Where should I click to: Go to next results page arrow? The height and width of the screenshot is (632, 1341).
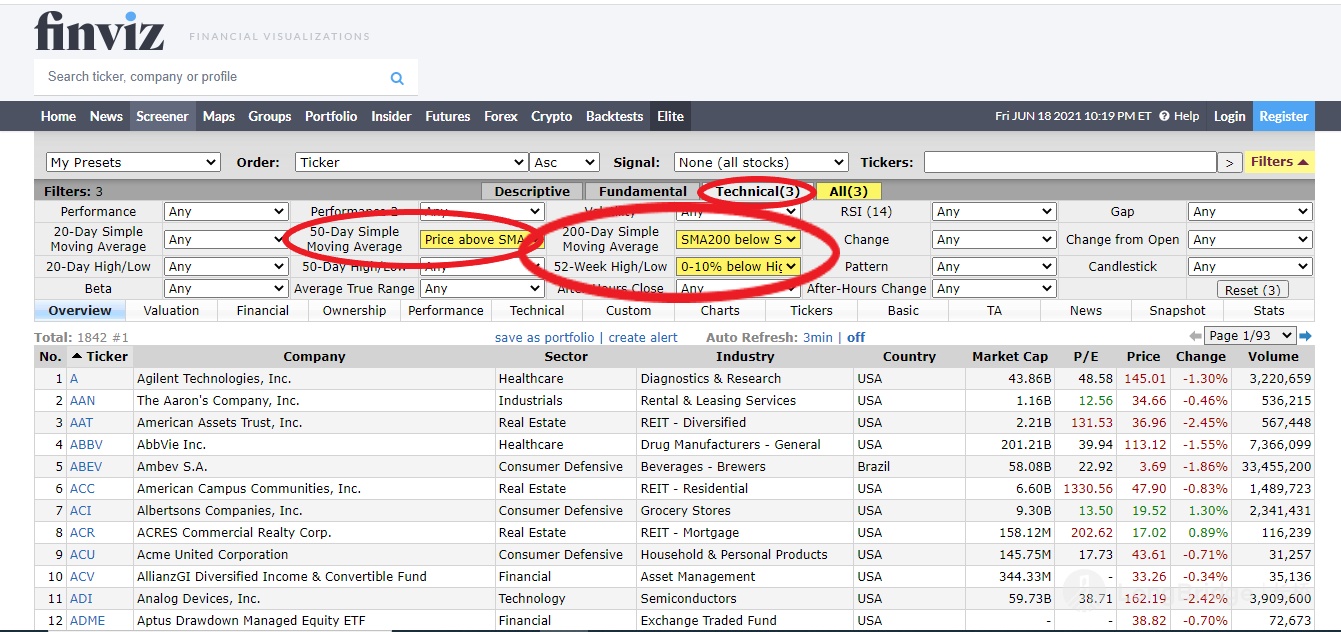pos(1305,336)
